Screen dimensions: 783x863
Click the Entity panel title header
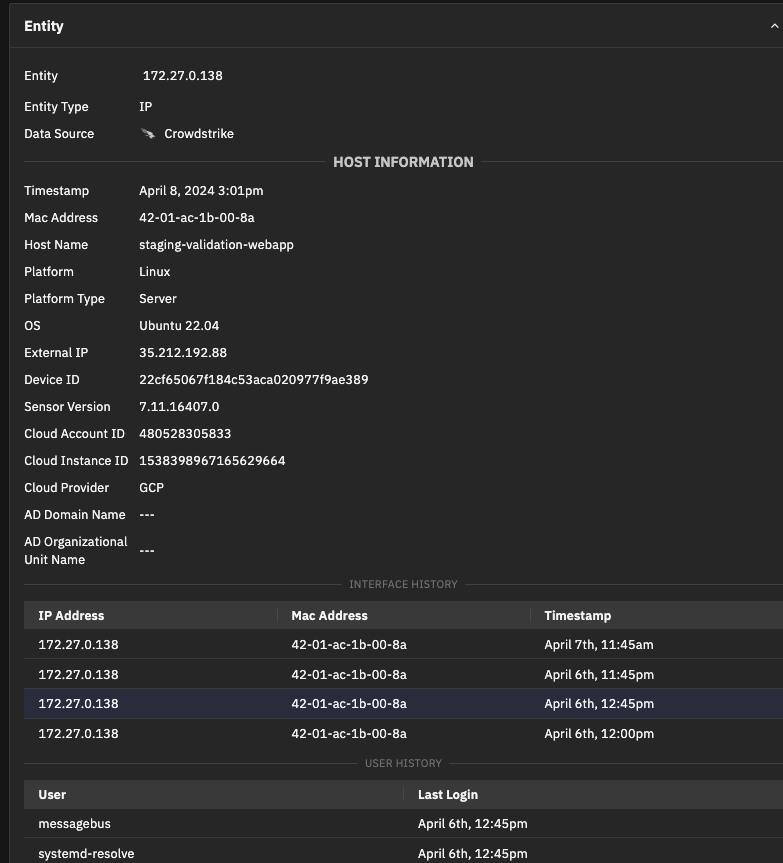click(x=44, y=27)
